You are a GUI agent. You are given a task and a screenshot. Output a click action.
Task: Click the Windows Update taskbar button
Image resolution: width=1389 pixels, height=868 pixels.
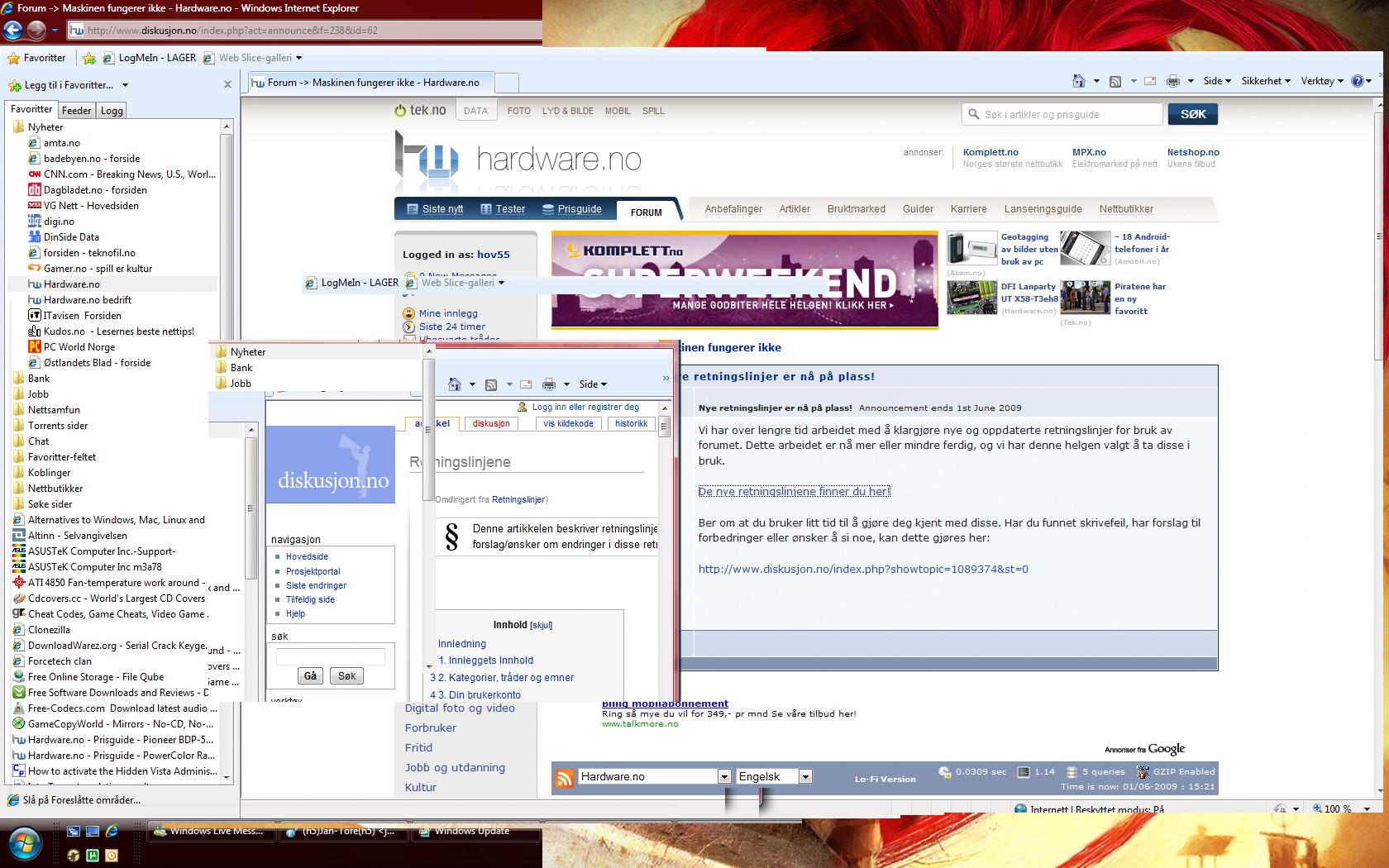point(475,832)
